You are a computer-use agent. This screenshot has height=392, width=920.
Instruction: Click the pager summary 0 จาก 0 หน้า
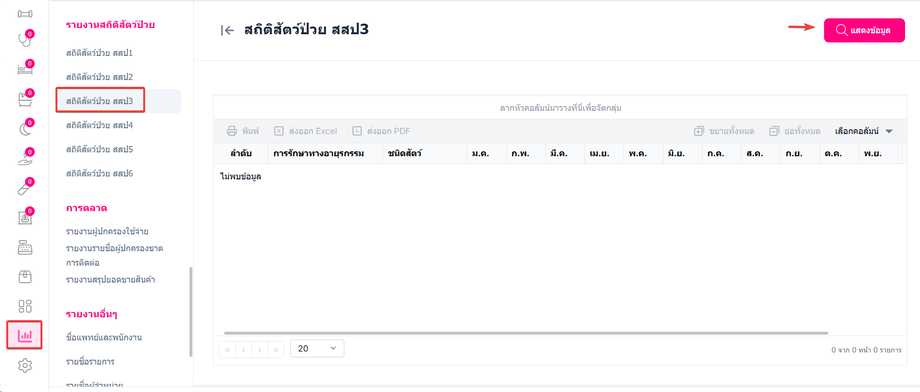865,350
